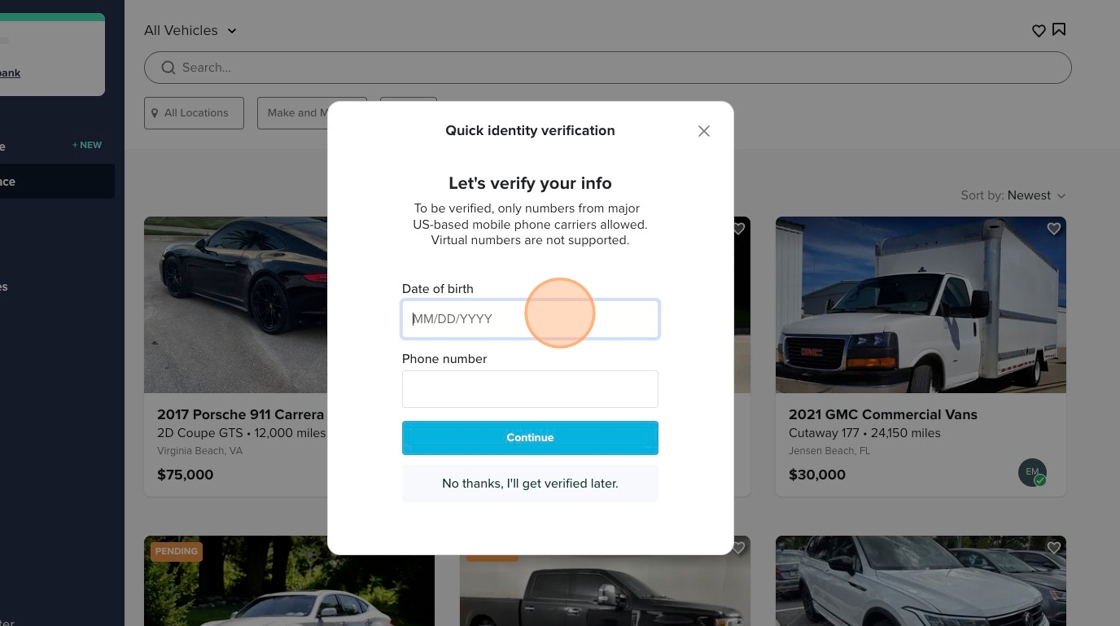Open saved items bookmark icon

tap(1059, 30)
